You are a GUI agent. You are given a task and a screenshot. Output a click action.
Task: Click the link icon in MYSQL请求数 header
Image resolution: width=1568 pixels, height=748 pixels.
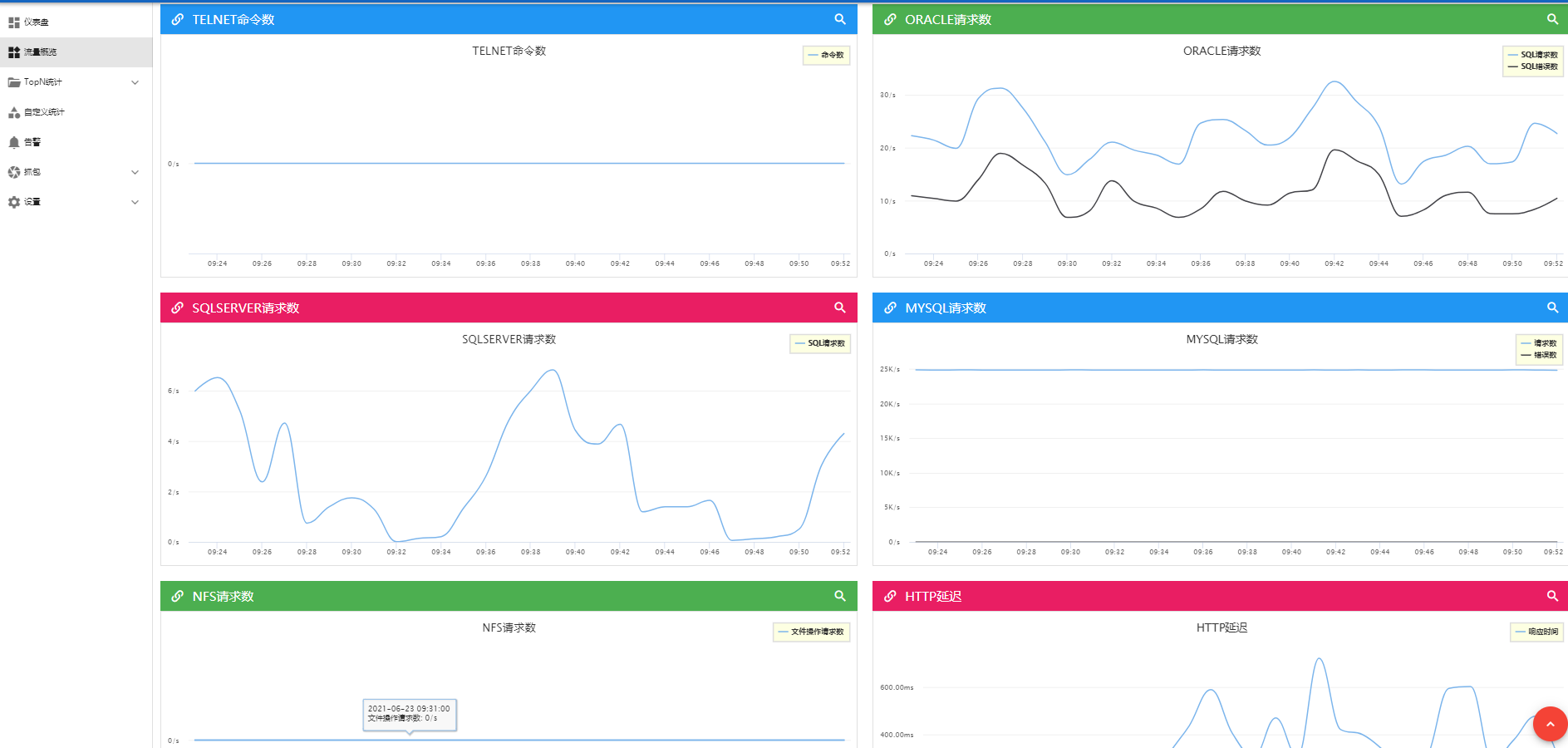coord(890,308)
